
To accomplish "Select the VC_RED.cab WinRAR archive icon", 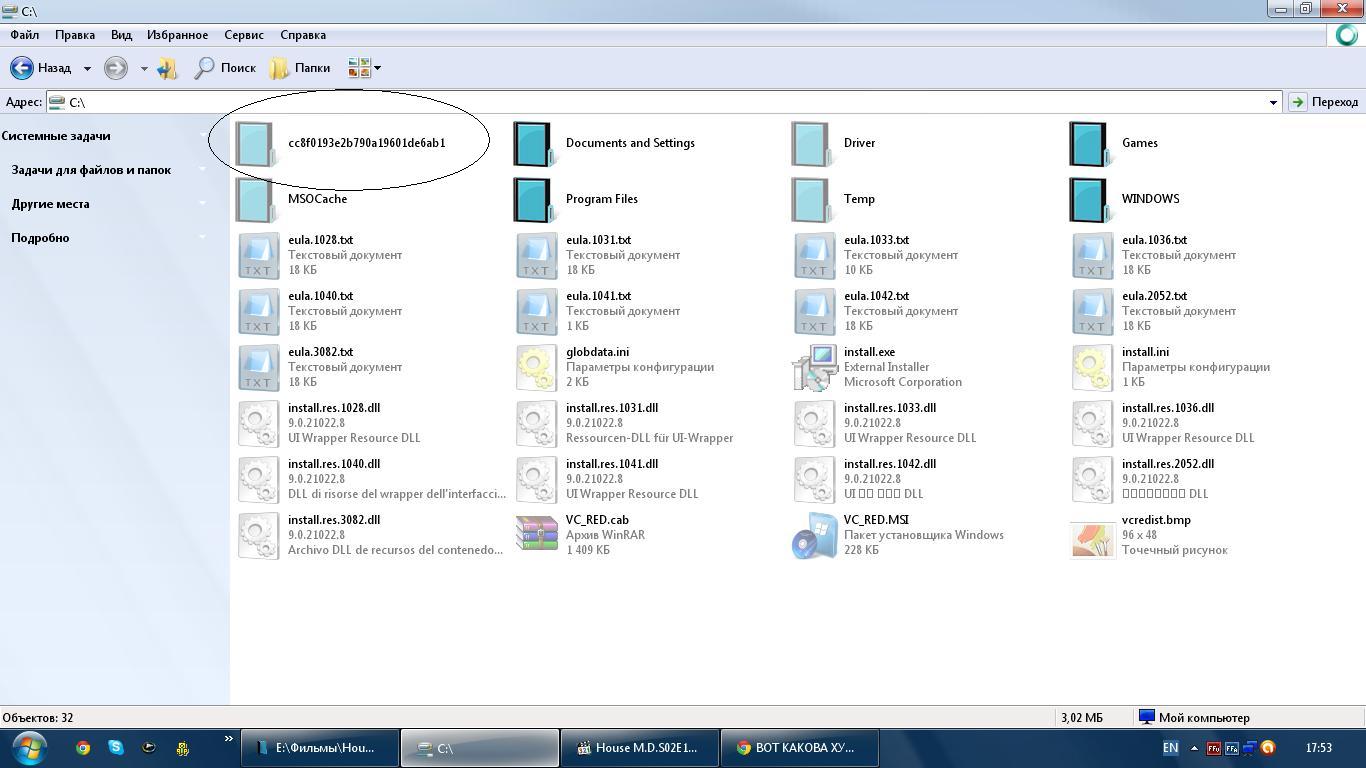I will pos(536,535).
